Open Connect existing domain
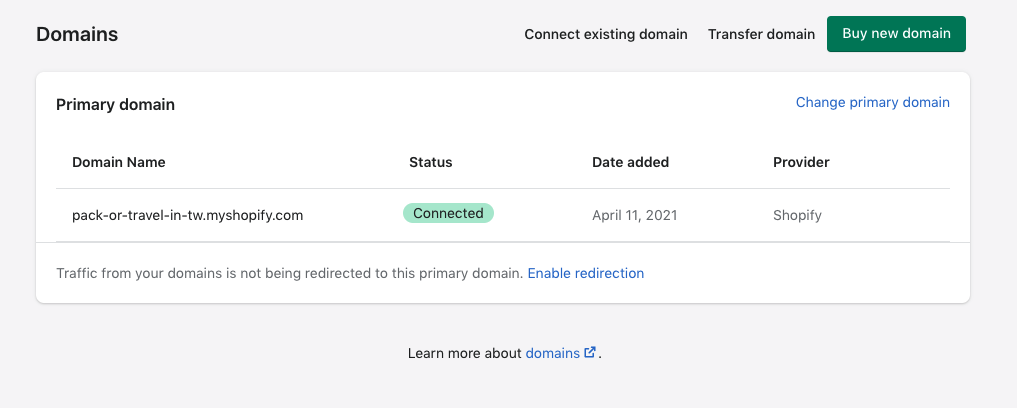The height and width of the screenshot is (408, 1017). tap(606, 34)
